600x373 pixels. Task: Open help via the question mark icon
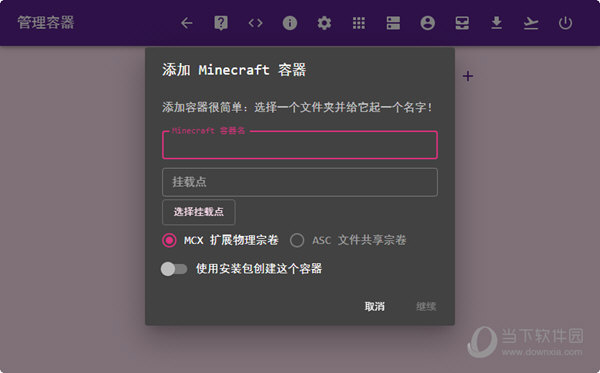click(221, 23)
